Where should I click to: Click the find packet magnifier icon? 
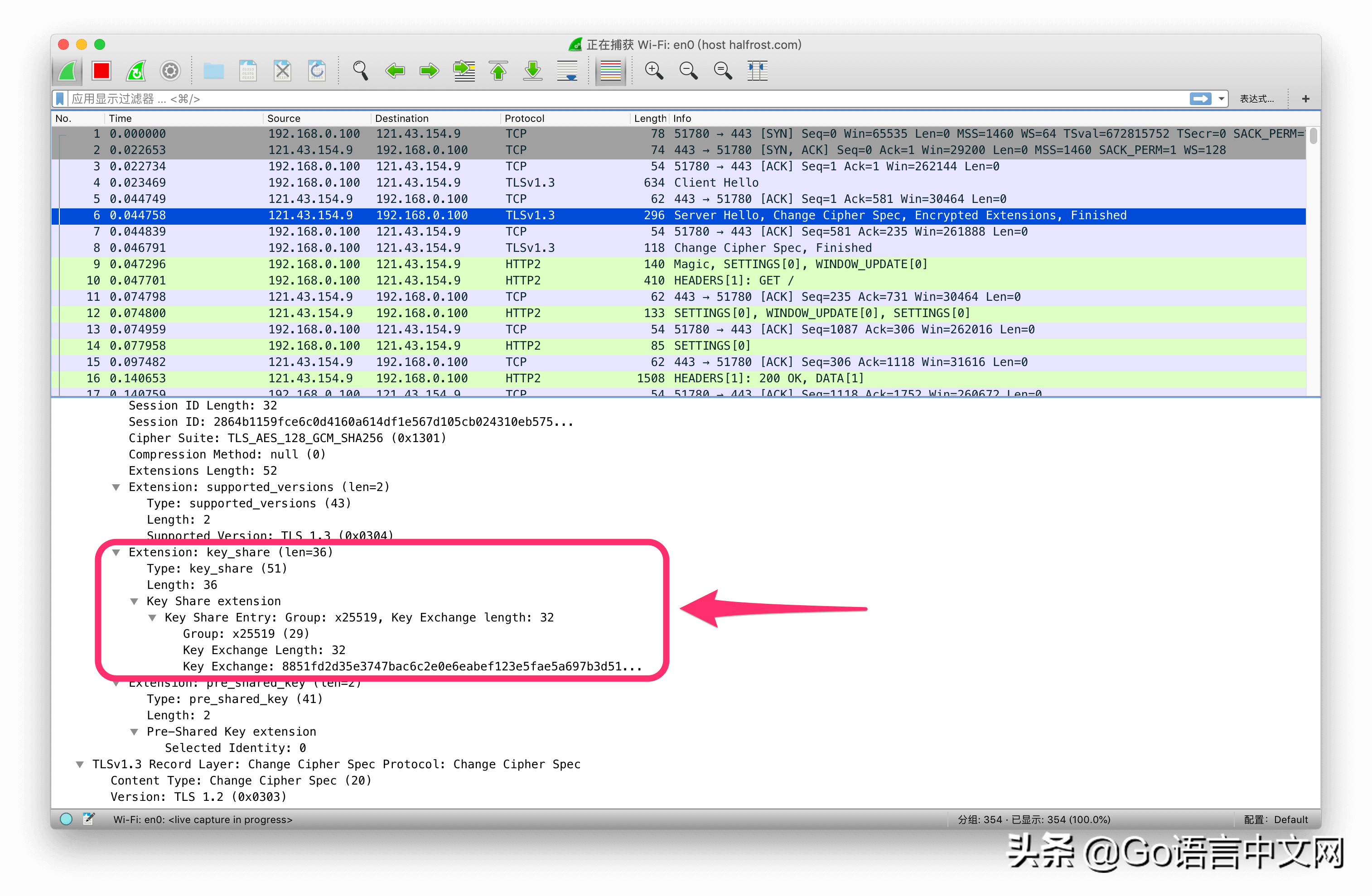pyautogui.click(x=360, y=71)
